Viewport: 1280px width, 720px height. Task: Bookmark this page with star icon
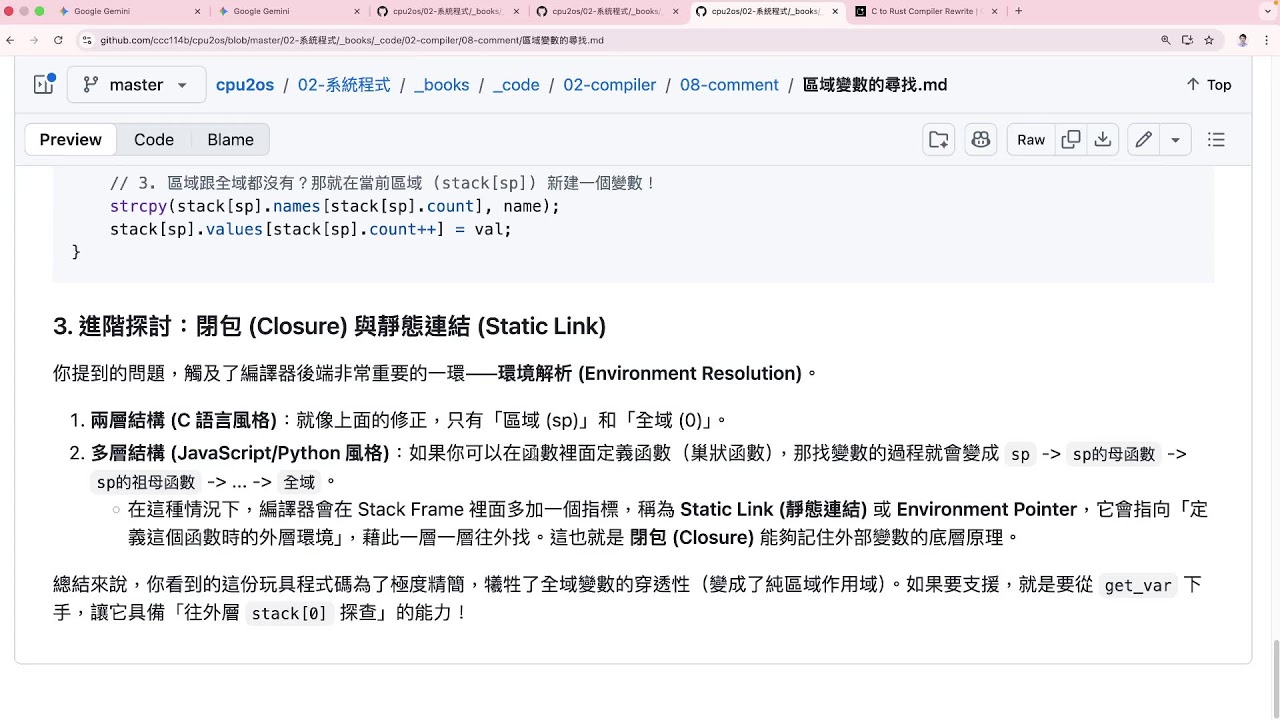coord(1209,40)
